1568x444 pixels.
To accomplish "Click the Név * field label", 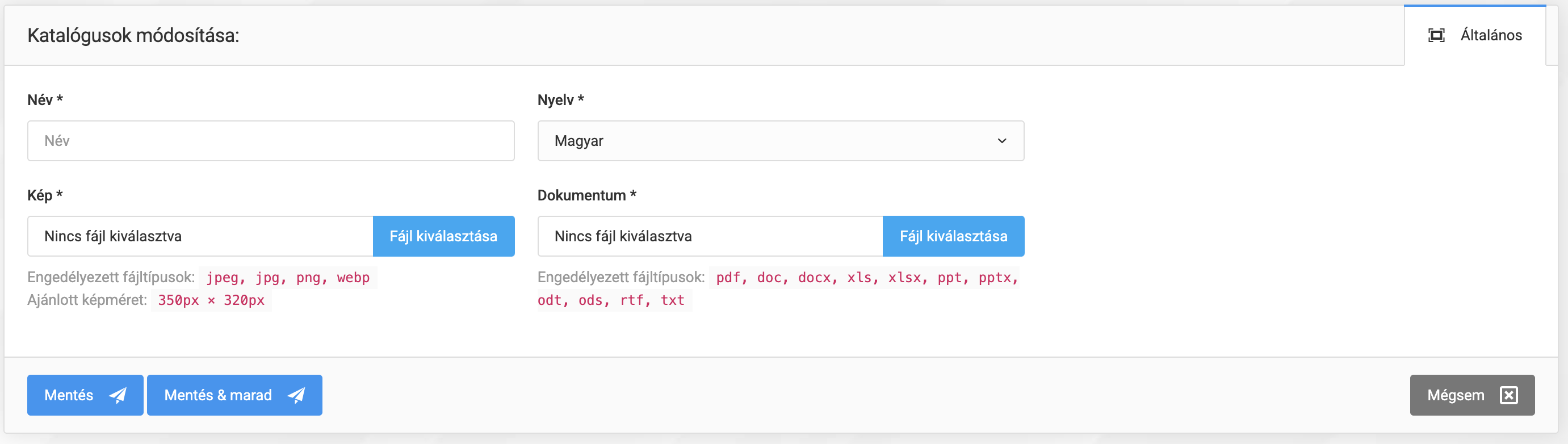I will pos(45,100).
